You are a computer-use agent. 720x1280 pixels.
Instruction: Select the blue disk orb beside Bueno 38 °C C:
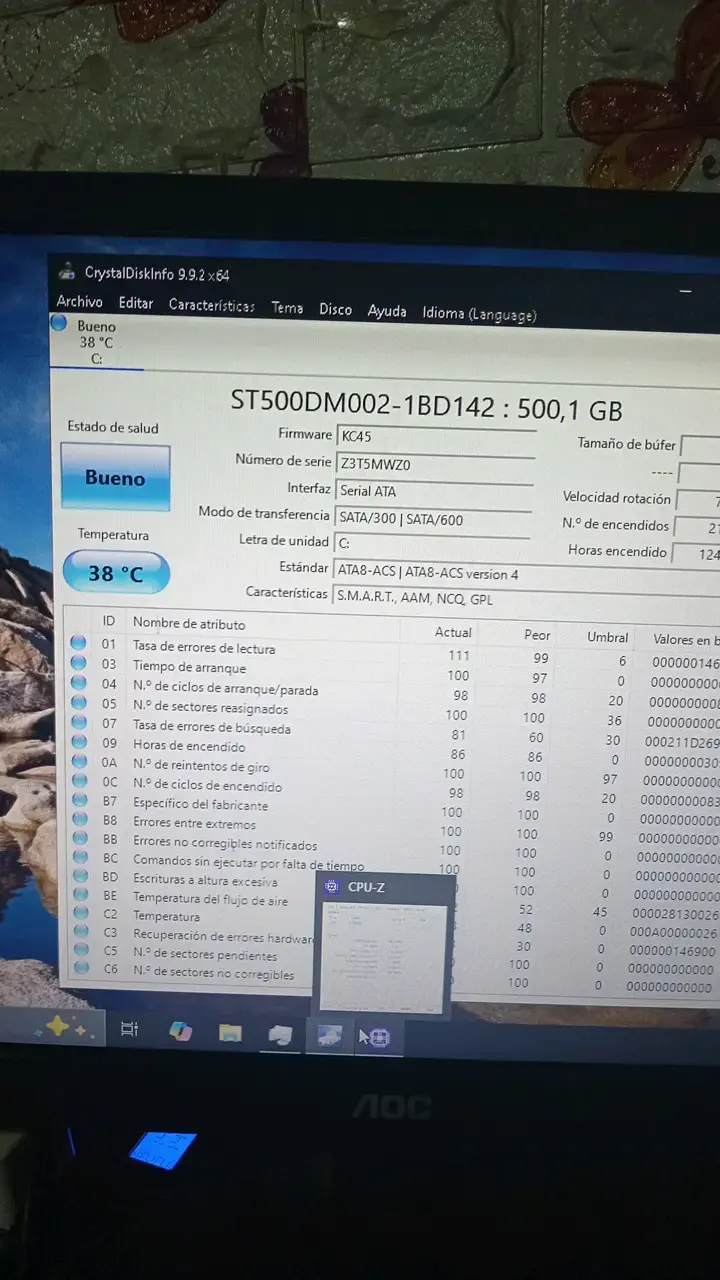(x=59, y=324)
